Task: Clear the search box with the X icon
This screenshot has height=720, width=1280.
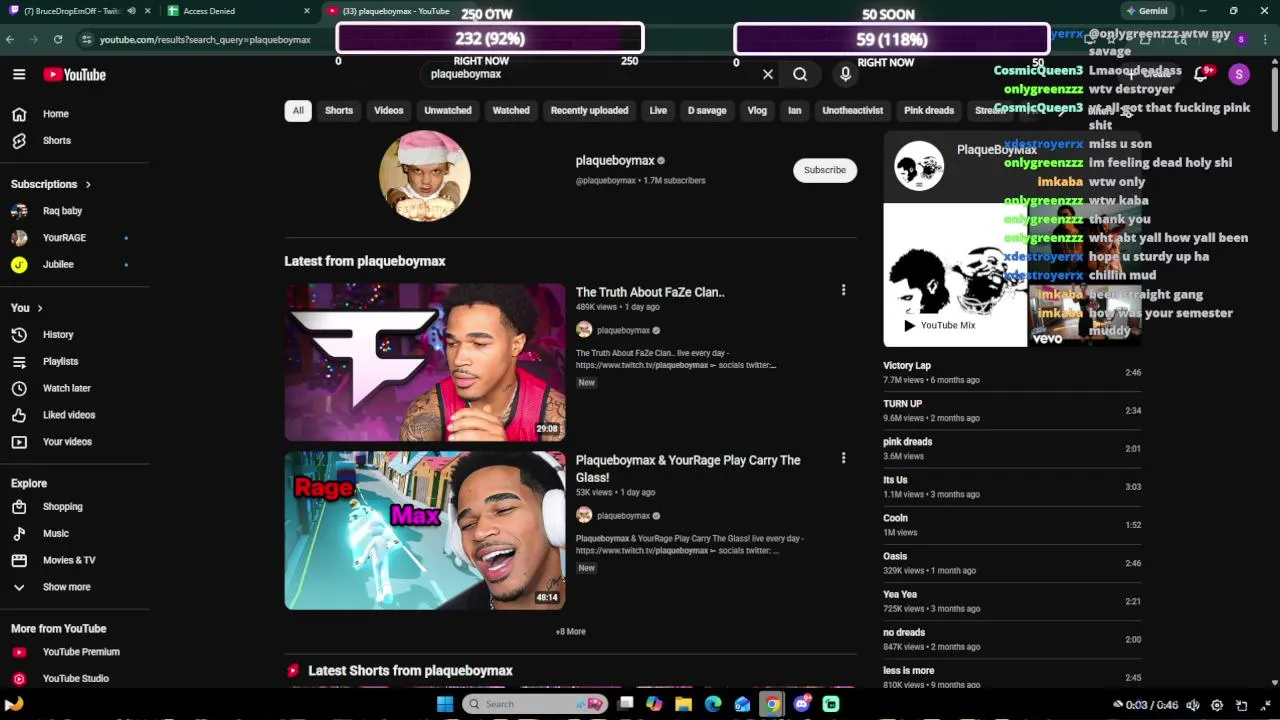Action: (x=768, y=74)
